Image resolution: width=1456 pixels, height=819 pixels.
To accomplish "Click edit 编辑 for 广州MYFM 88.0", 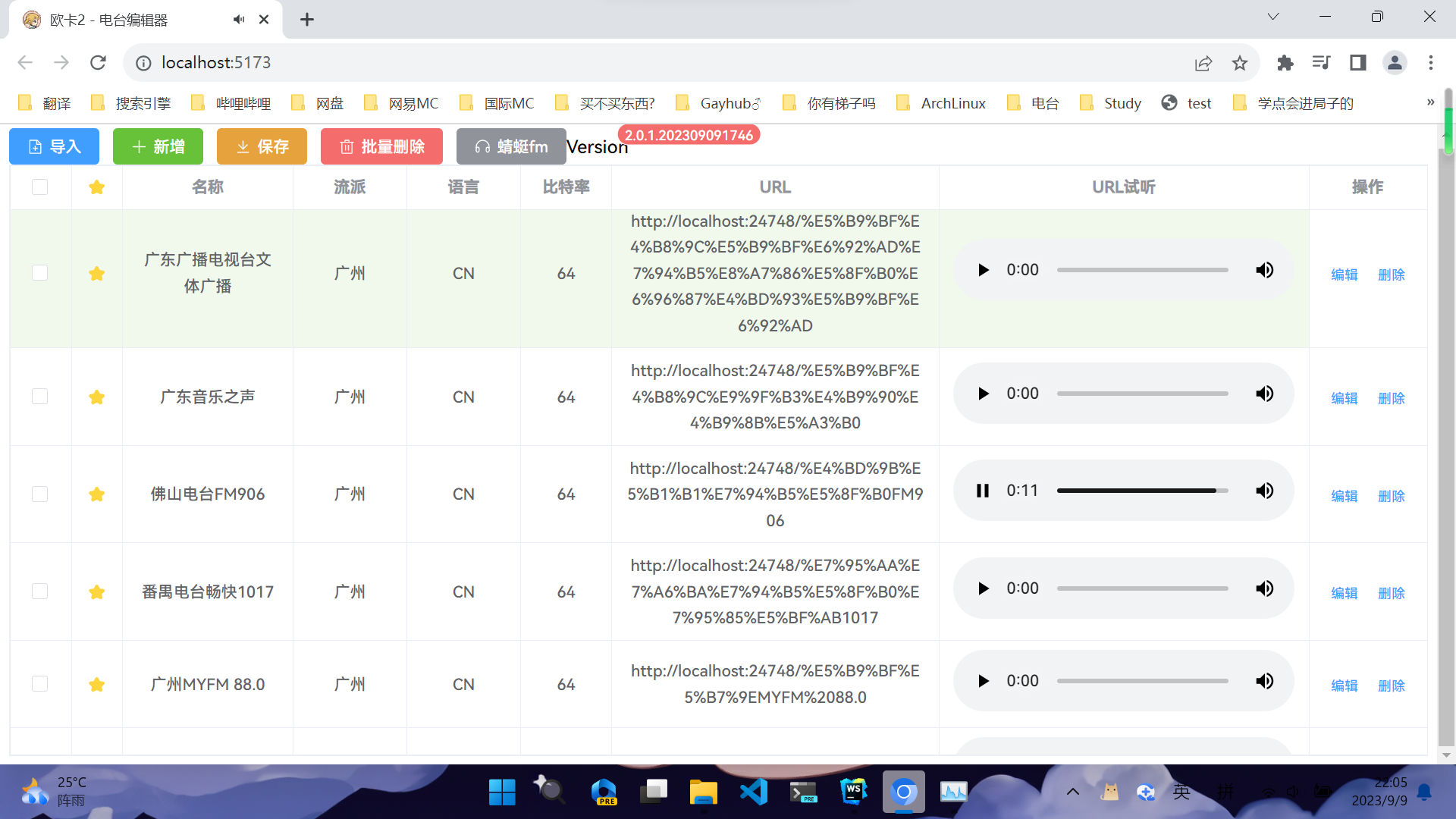I will click(1345, 684).
